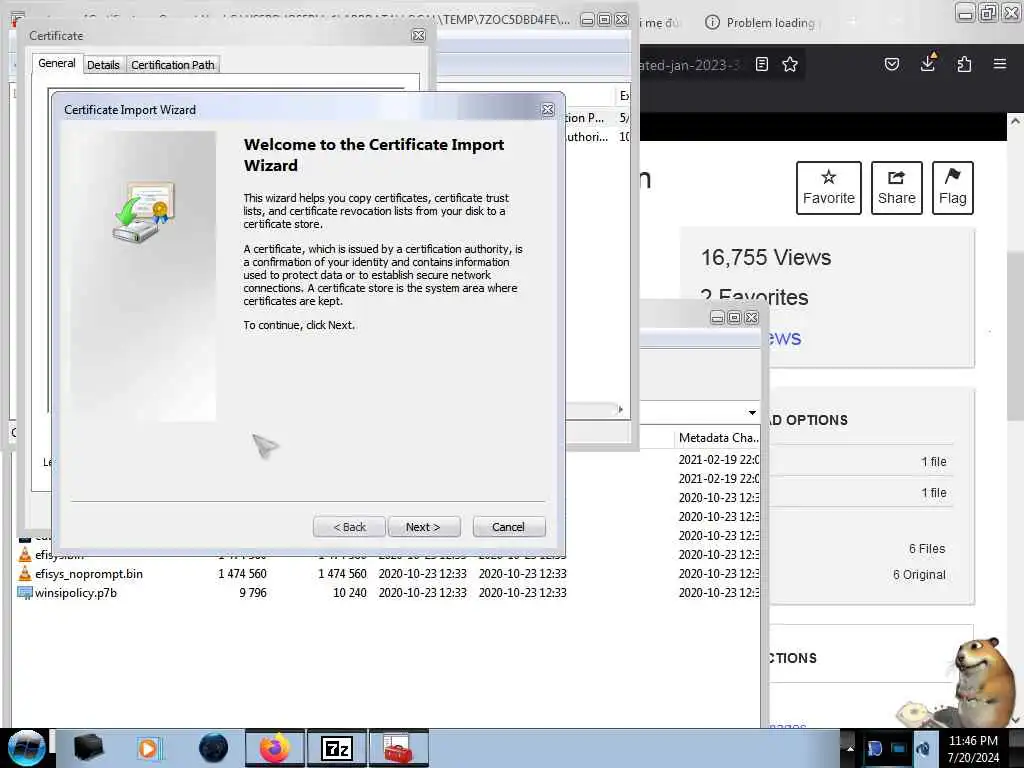
Task: Open the Windows Start menu orb
Action: tap(26, 748)
